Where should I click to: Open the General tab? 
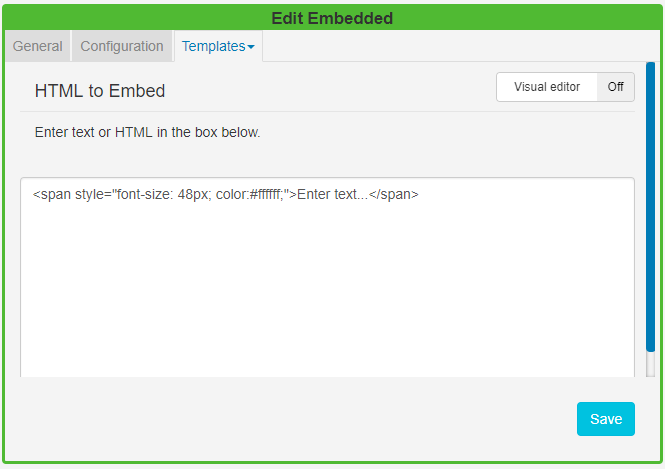point(38,46)
